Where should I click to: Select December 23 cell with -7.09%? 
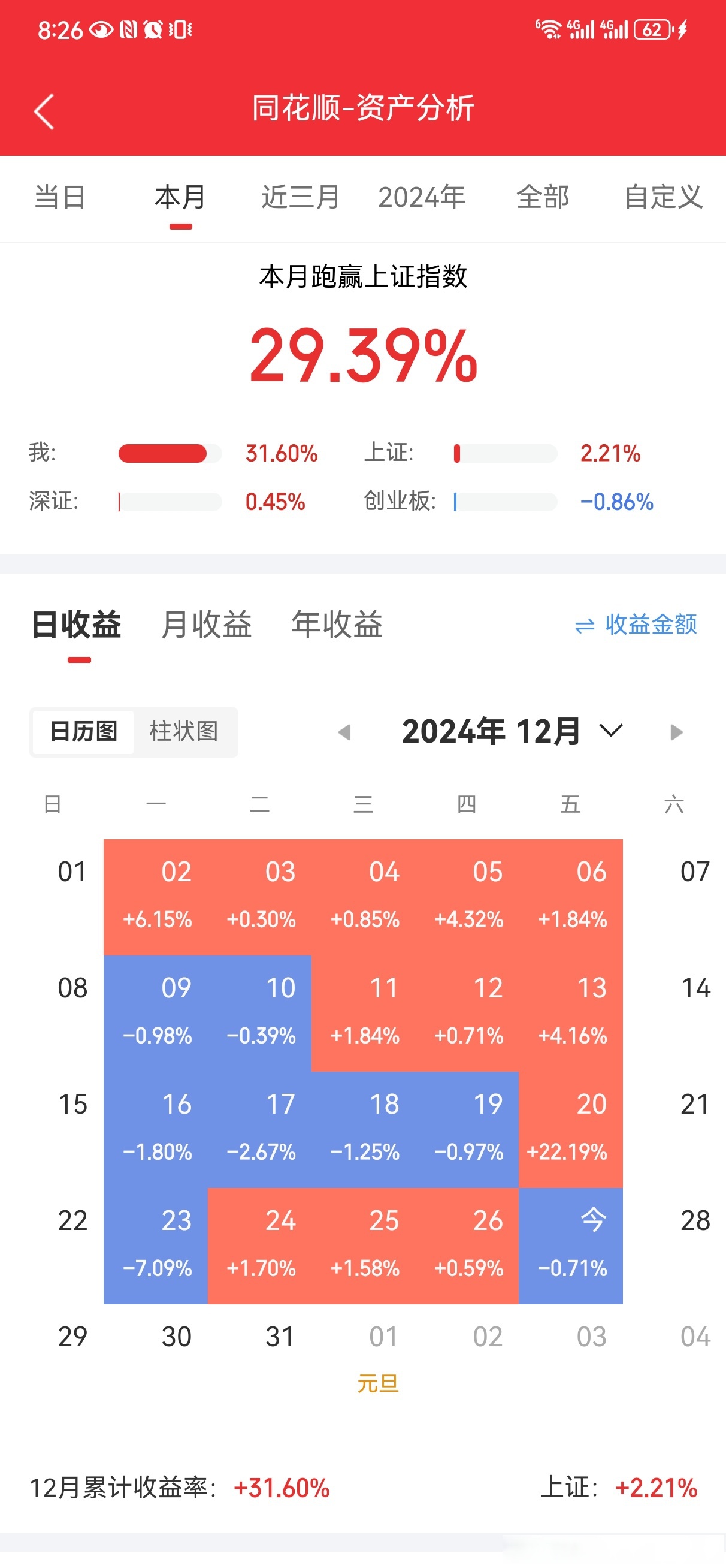[x=156, y=1246]
